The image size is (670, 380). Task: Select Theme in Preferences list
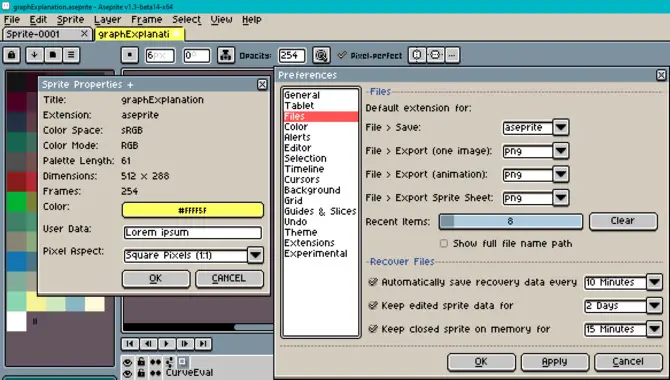301,232
